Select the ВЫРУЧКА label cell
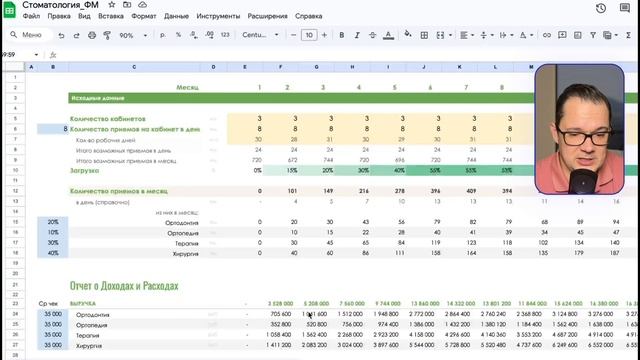Viewport: 640px width, 360px height. pos(83,304)
